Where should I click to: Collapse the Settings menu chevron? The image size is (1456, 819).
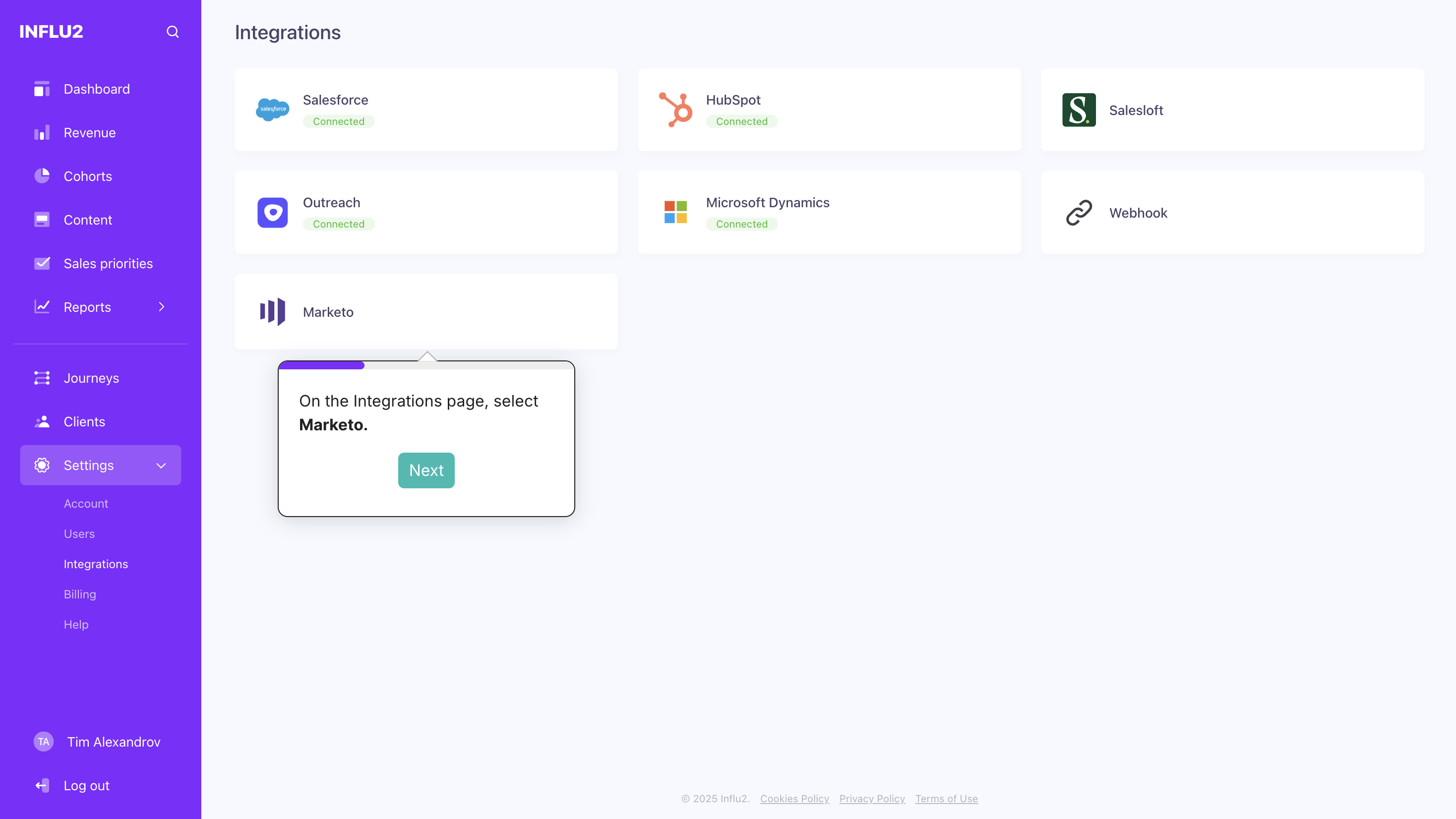pos(161,465)
